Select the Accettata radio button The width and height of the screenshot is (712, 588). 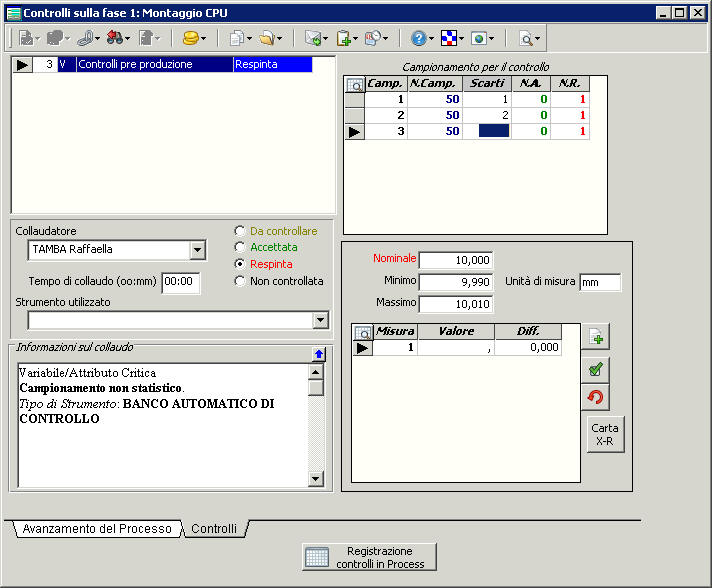click(239, 247)
